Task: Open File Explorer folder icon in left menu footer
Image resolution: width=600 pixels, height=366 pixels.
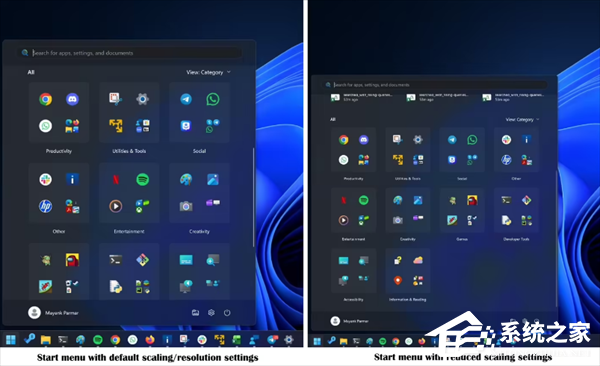Action: [195, 313]
